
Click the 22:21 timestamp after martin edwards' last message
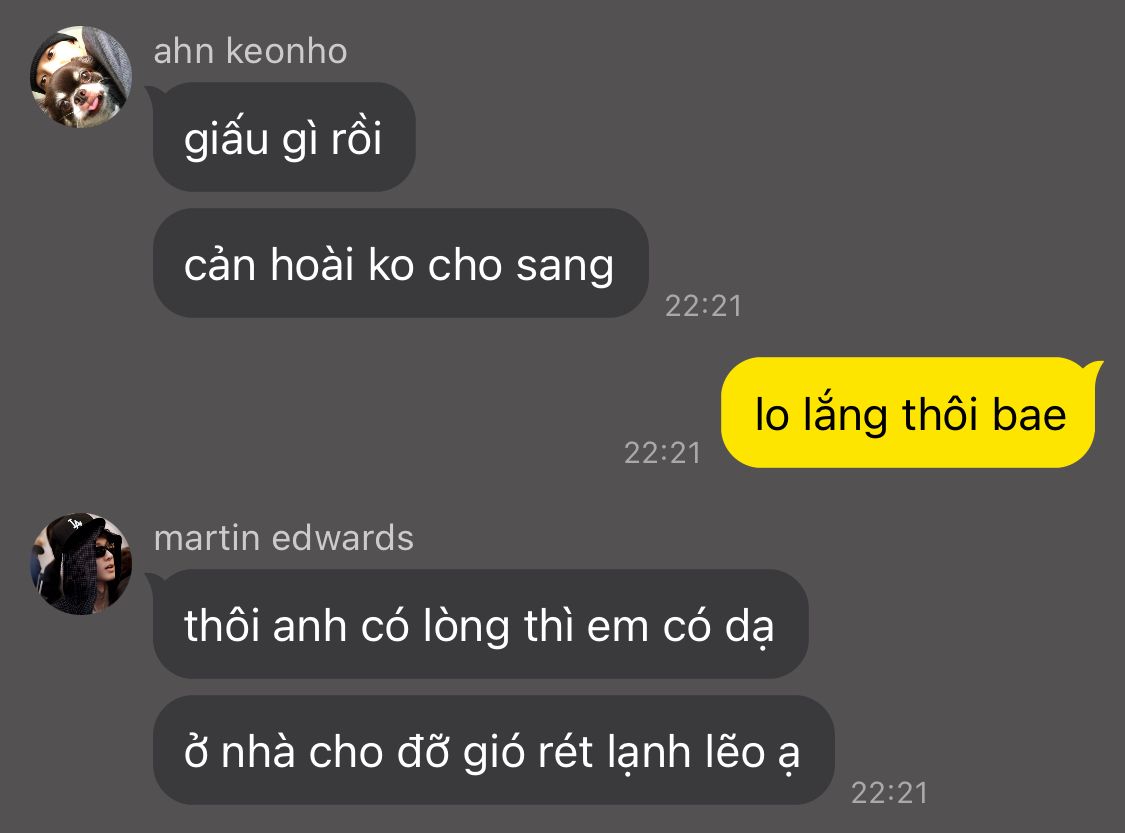[x=889, y=793]
